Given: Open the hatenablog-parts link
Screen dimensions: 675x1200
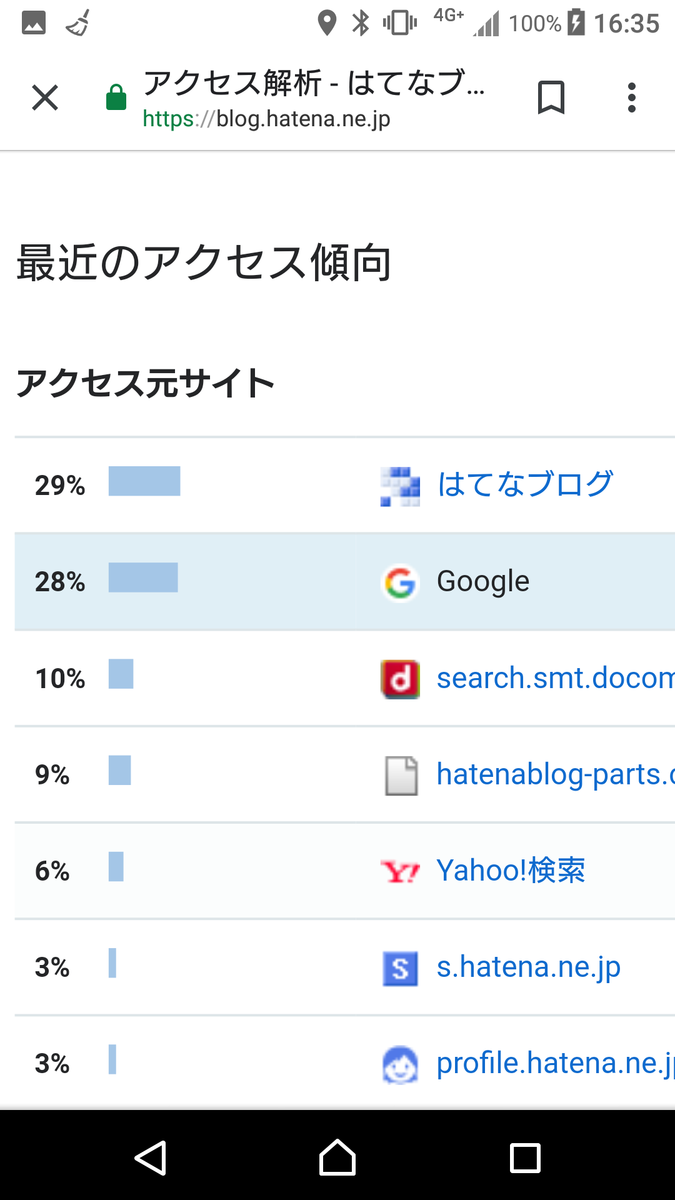Looking at the screenshot, I should pos(556,774).
